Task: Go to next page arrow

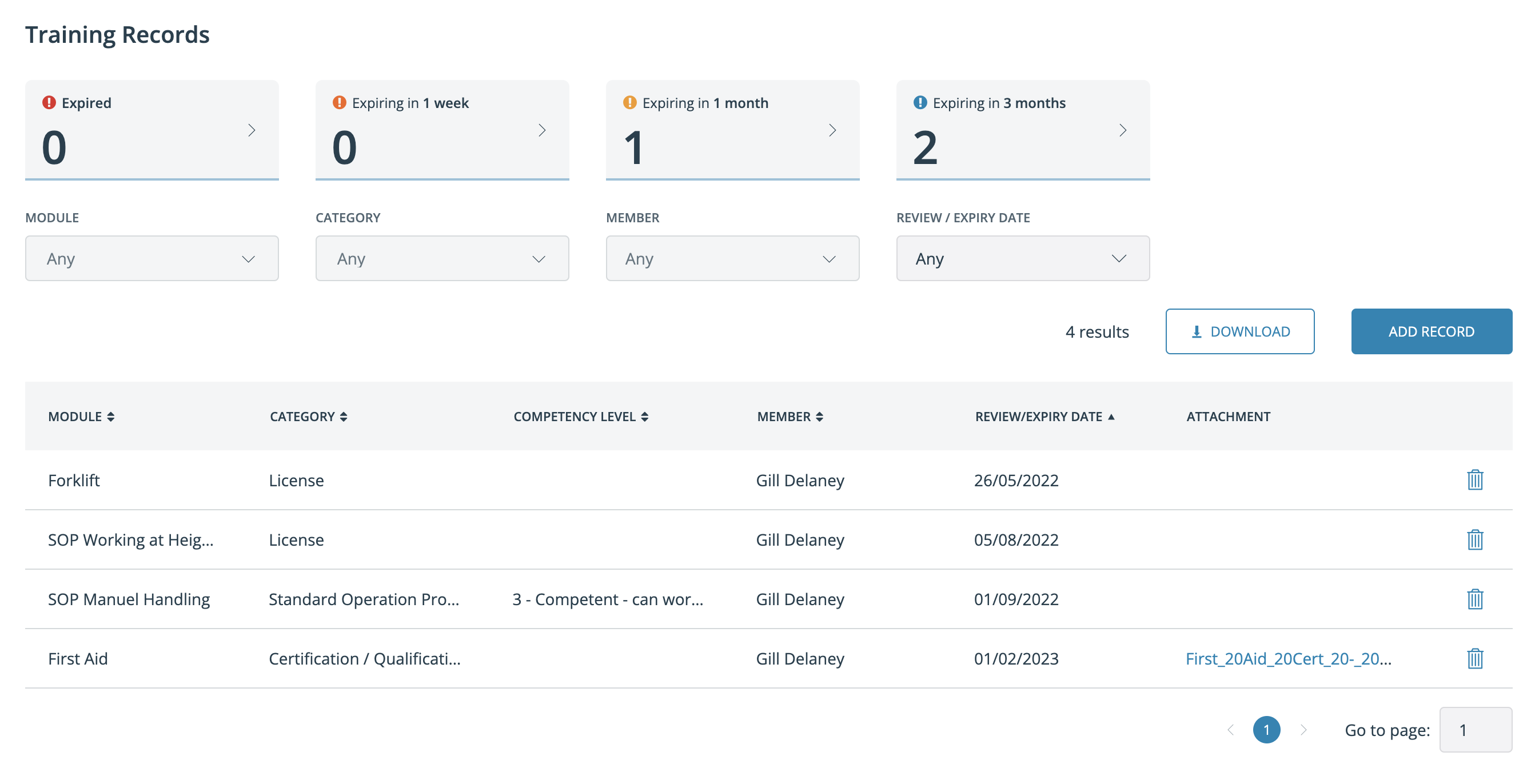Action: click(1303, 729)
